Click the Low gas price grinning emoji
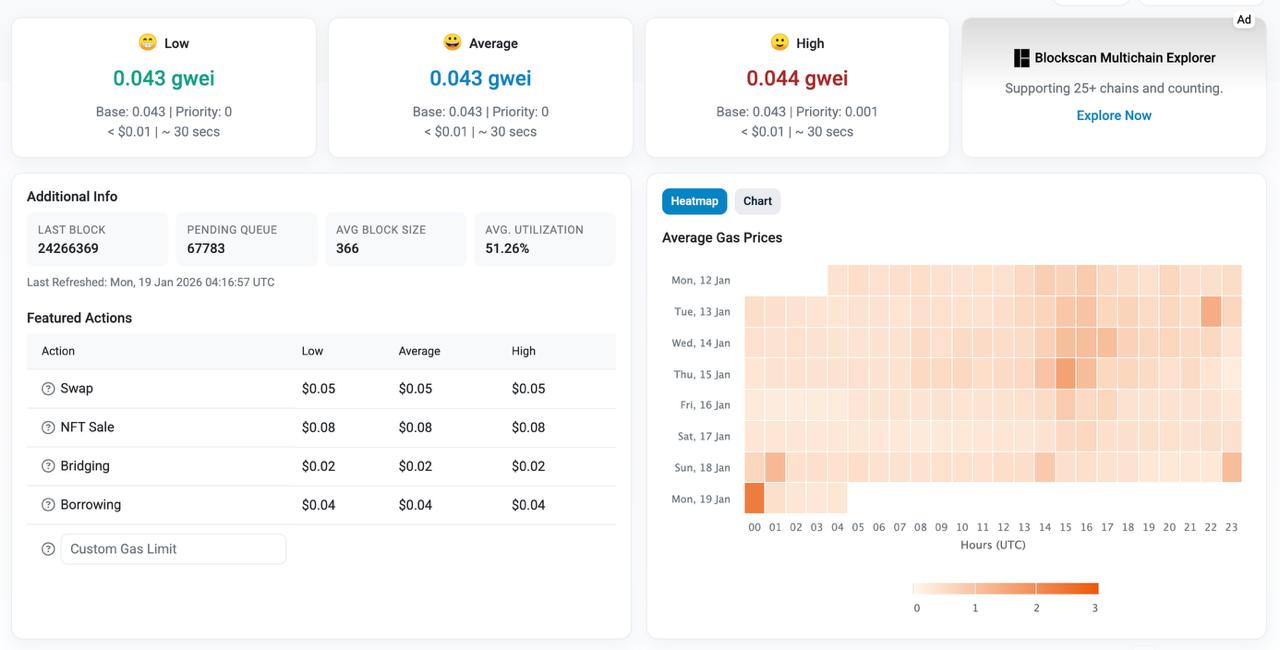The height and width of the screenshot is (650, 1280). click(148, 42)
